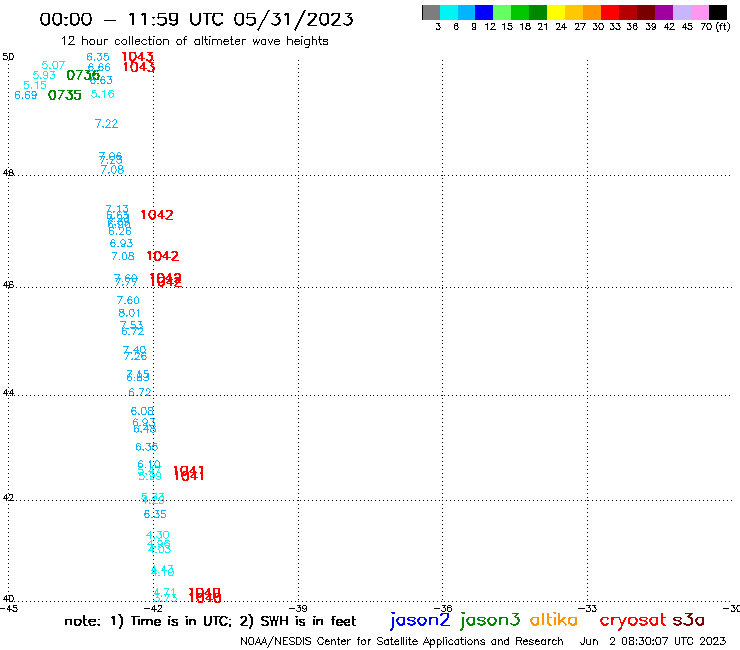The height and width of the screenshot is (650, 740).
Task: Click the longitude axis label '-33'
Action: pyautogui.click(x=587, y=608)
